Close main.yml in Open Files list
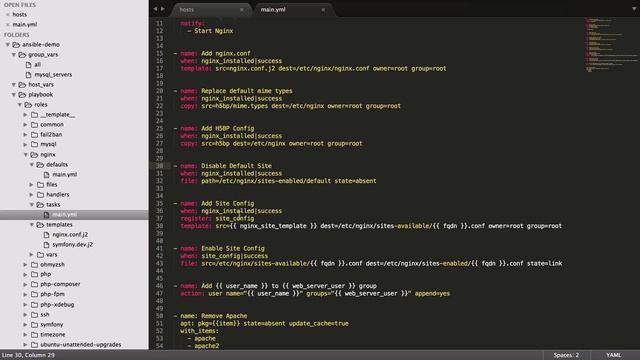This screenshot has height=360, width=640. 7,24
